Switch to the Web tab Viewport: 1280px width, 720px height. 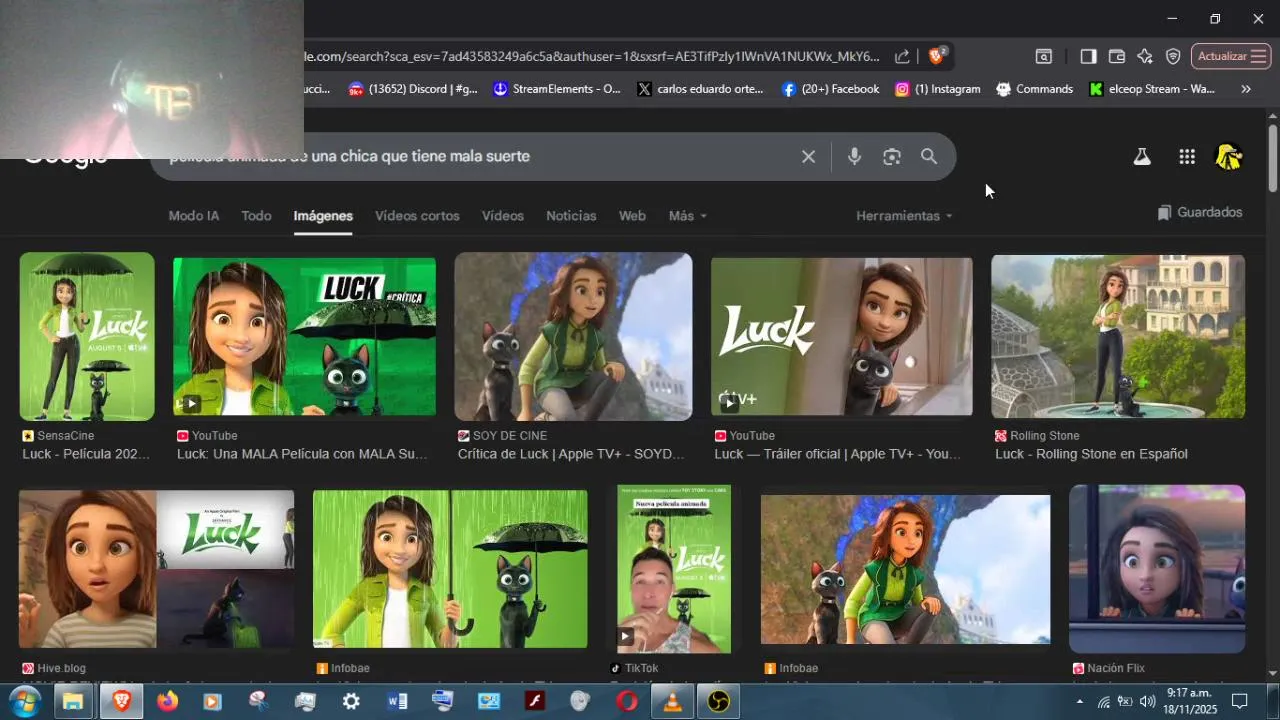pos(632,216)
